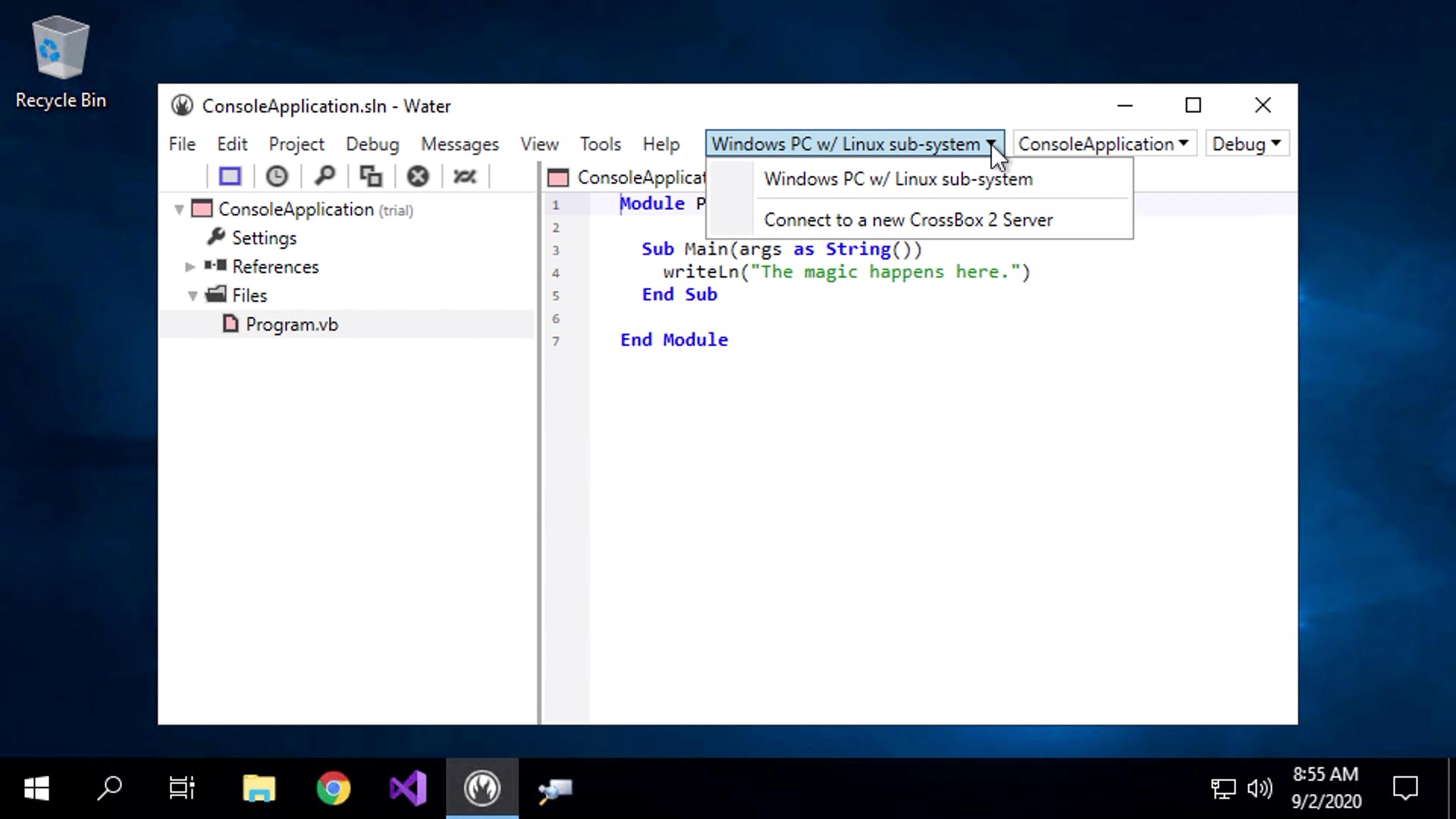Choose Connect to a new CrossBox 2 Server
This screenshot has height=819, width=1456.
coord(920,220)
